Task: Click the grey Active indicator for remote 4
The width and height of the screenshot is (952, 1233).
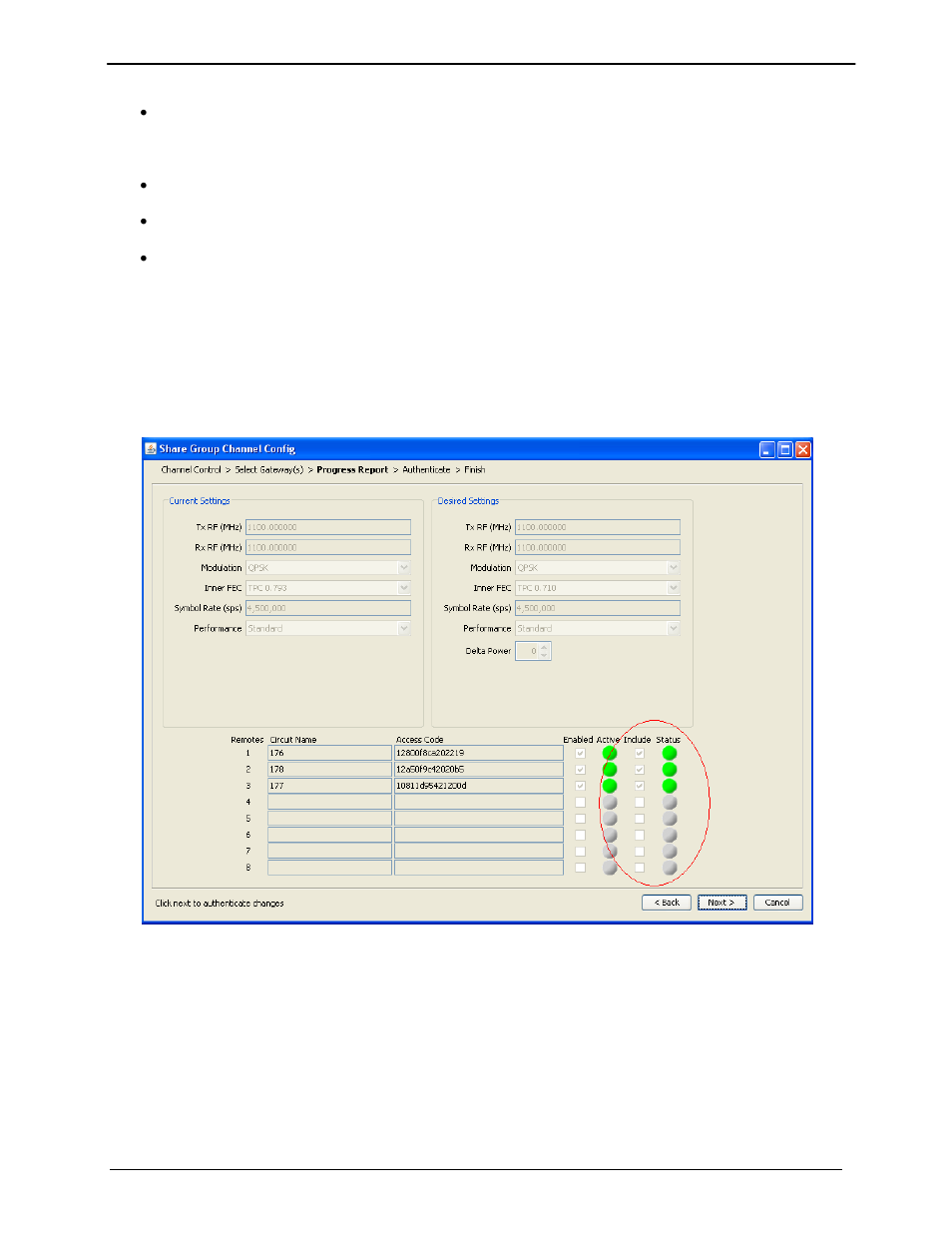Action: click(610, 803)
